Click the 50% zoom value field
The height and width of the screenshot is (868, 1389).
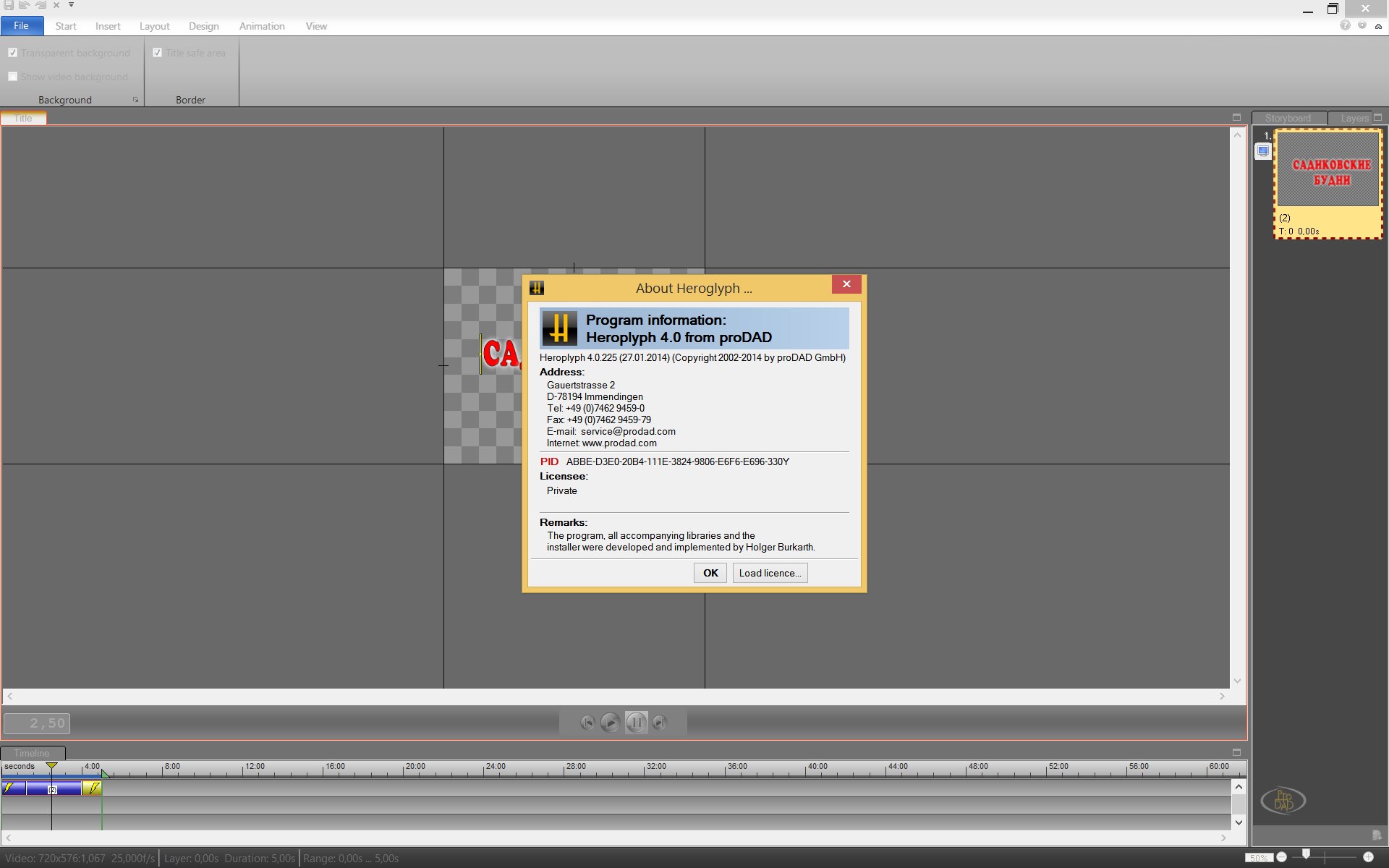(x=1259, y=858)
